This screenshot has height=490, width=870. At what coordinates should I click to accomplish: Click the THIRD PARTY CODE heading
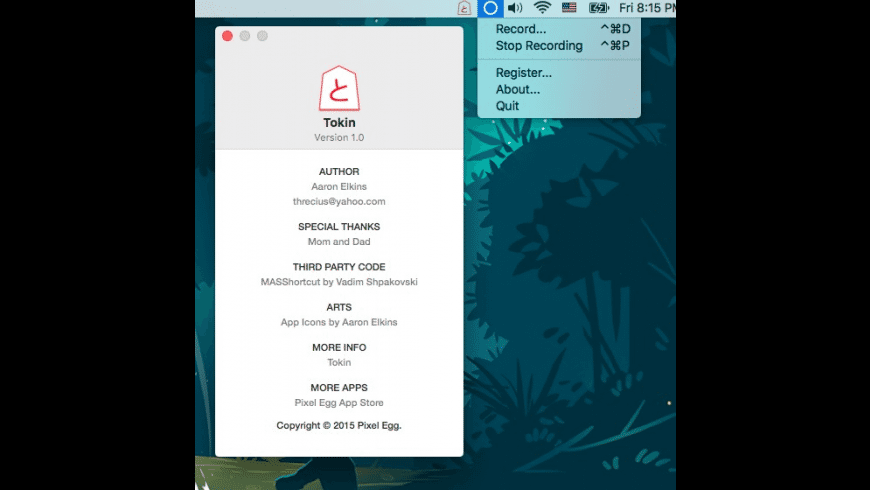tap(339, 267)
